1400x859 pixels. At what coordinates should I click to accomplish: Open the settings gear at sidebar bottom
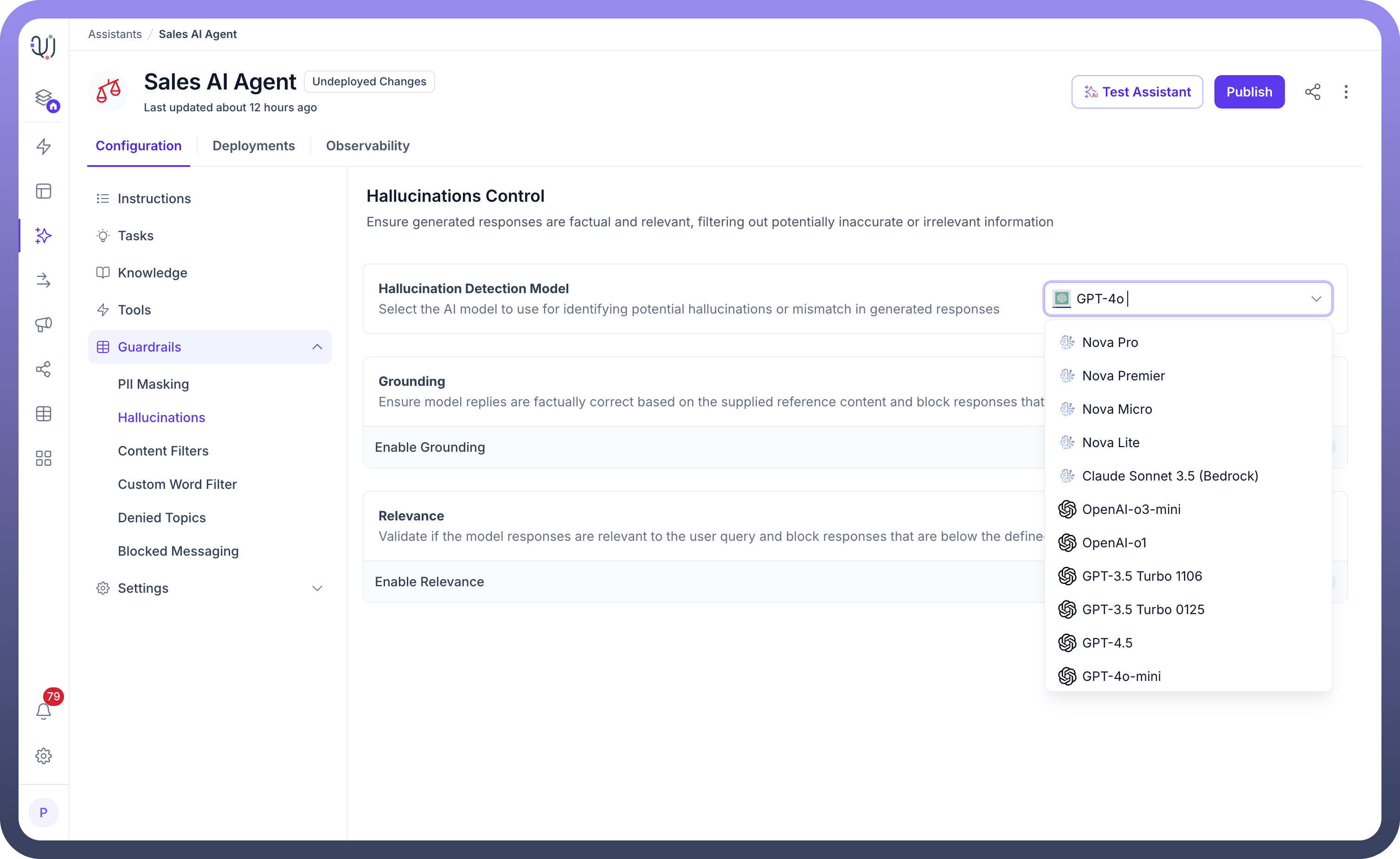point(44,756)
